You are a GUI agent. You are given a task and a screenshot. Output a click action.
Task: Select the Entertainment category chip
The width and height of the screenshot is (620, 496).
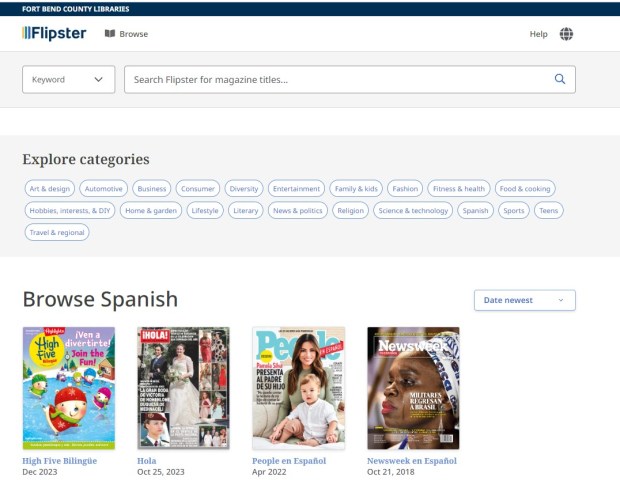[296, 188]
